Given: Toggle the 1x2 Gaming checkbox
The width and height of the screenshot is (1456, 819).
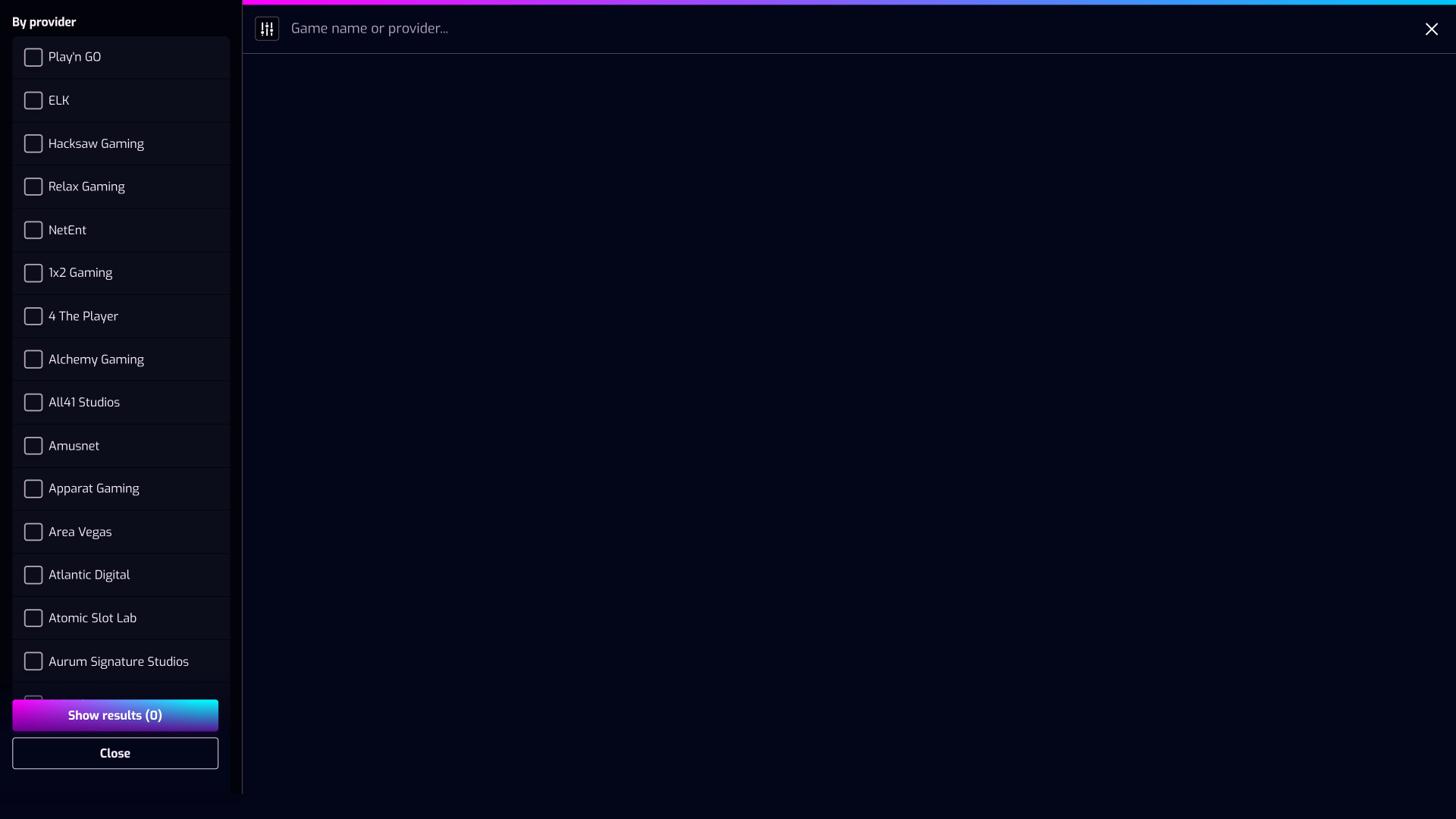Looking at the screenshot, I should click(33, 273).
